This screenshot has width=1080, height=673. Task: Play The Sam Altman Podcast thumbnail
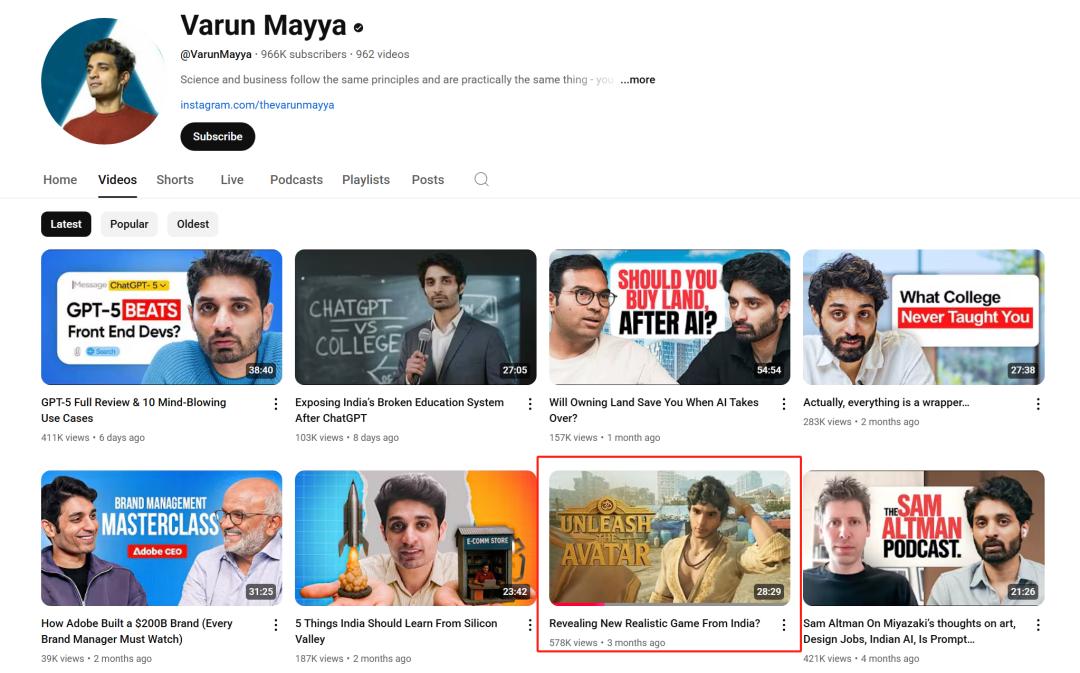pyautogui.click(x=924, y=538)
